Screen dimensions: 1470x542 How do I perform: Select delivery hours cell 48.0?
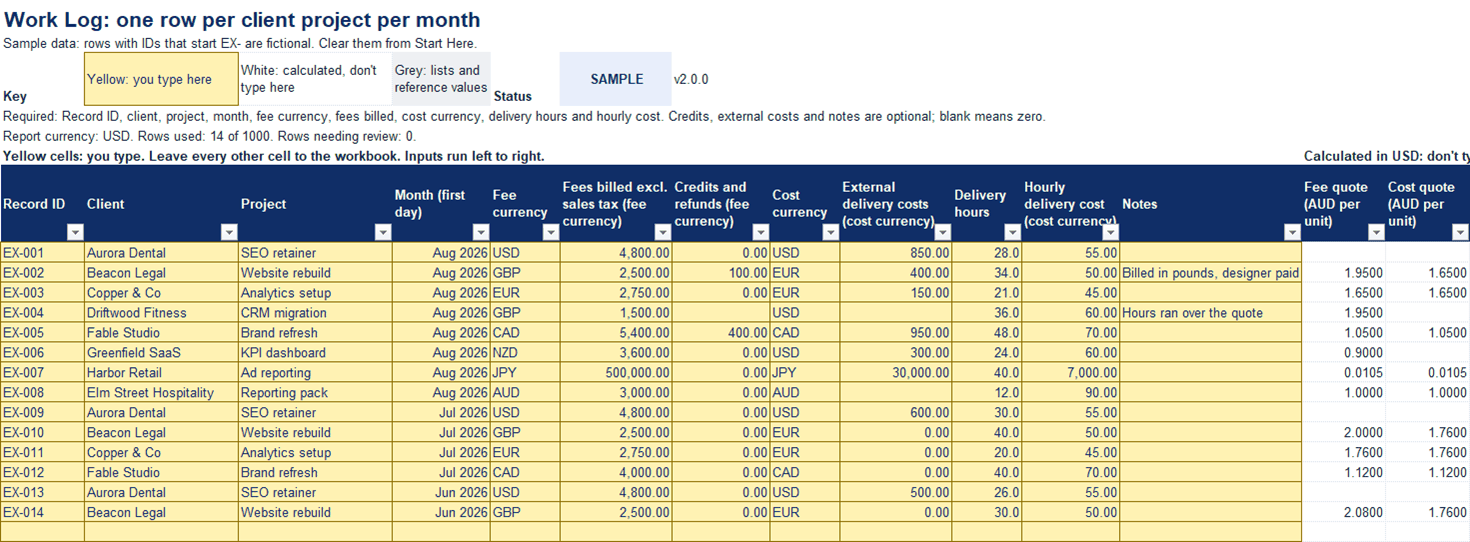(x=987, y=333)
